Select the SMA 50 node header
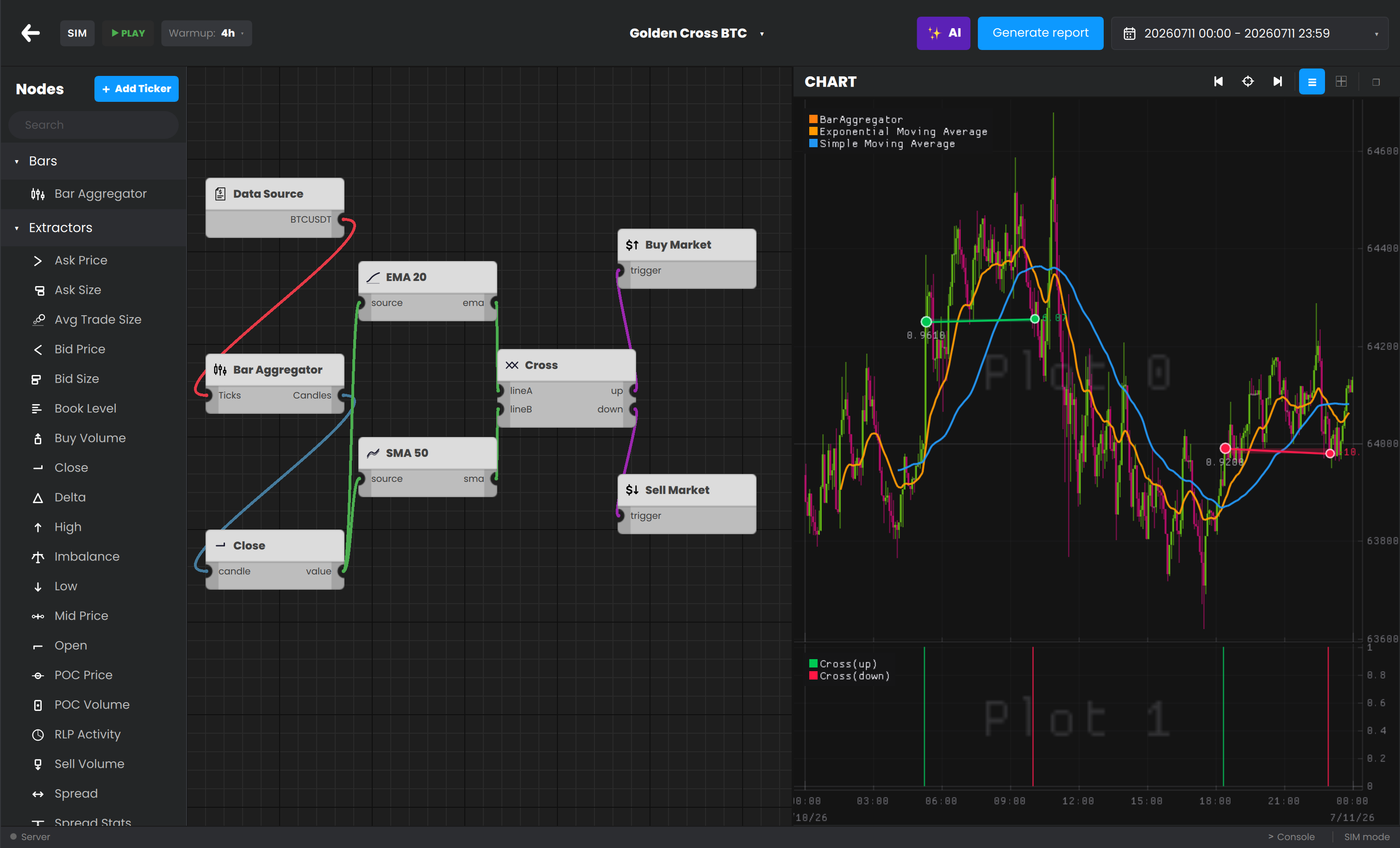1400x848 pixels. (x=427, y=453)
